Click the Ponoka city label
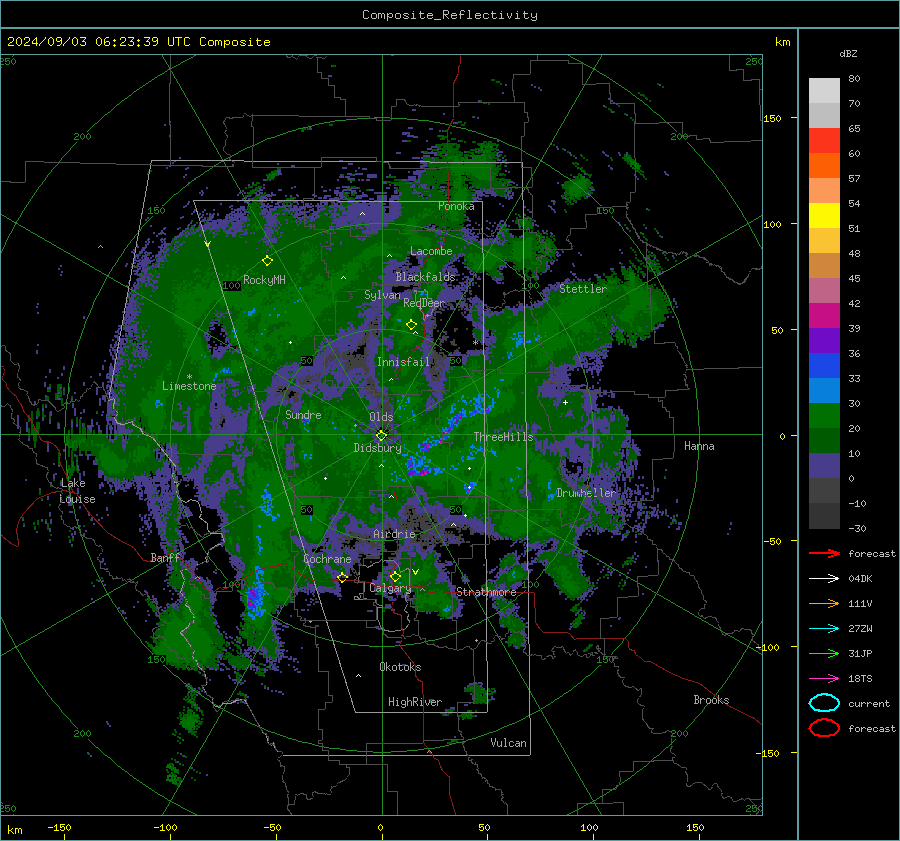 point(456,206)
